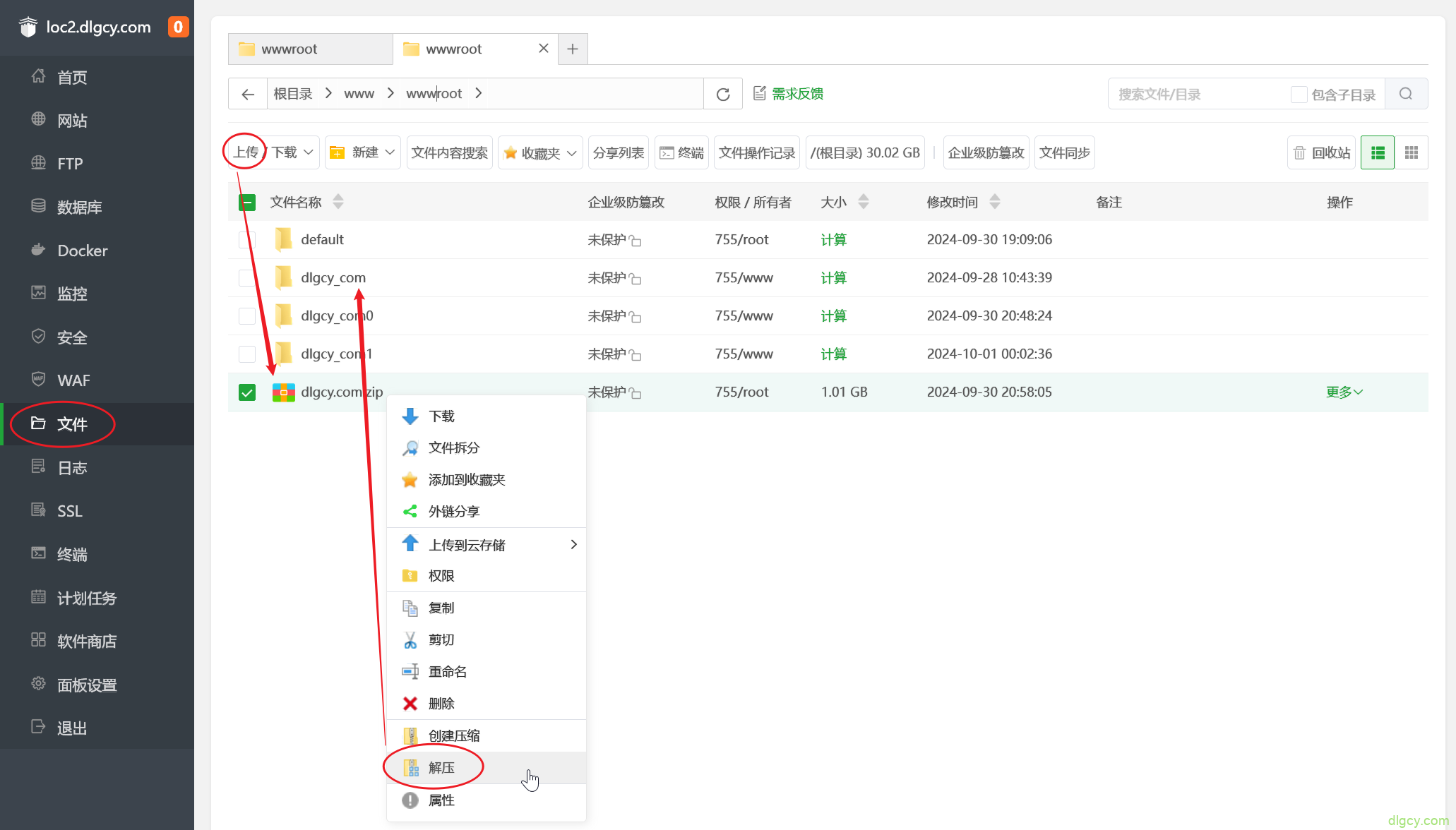Check the default folder checkbox
This screenshot has width=1456, height=830.
(247, 240)
